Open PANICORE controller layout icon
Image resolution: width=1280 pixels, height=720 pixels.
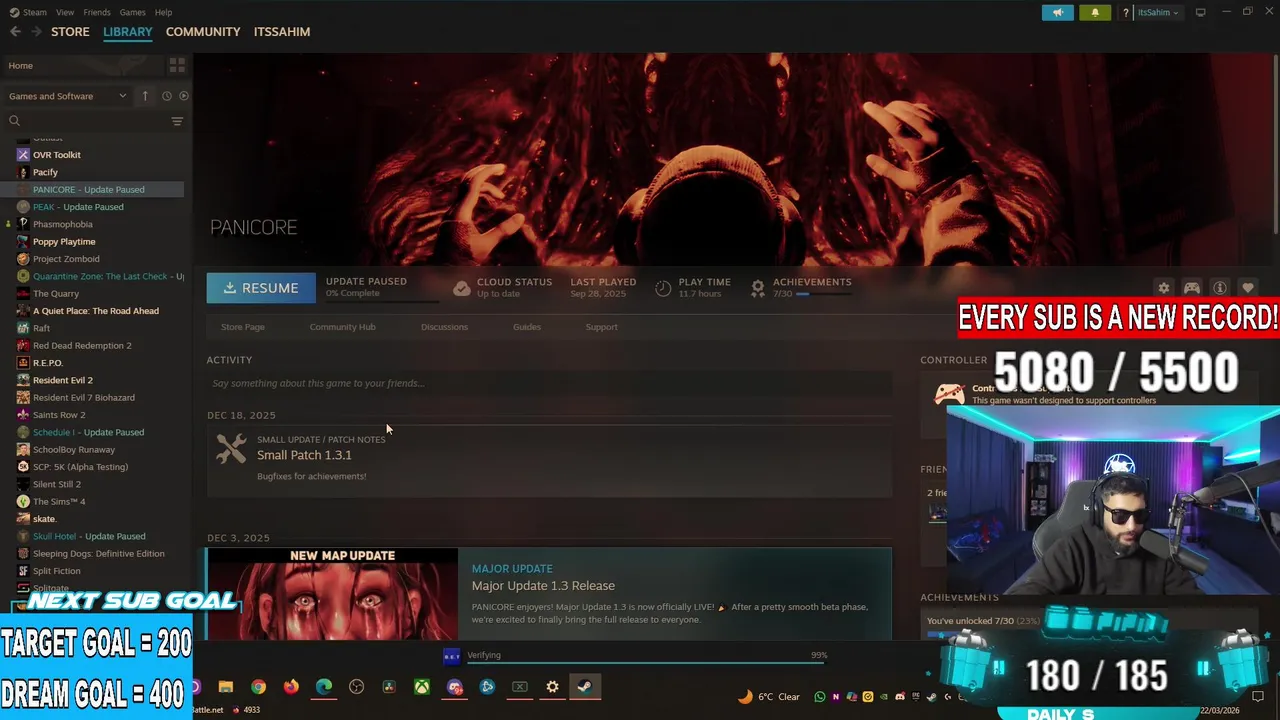point(1192,288)
